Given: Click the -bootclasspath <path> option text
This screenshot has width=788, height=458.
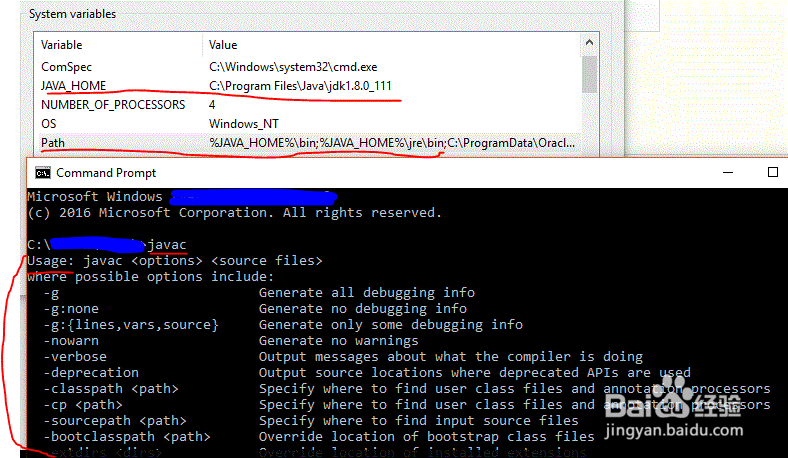Looking at the screenshot, I should 127,437.
